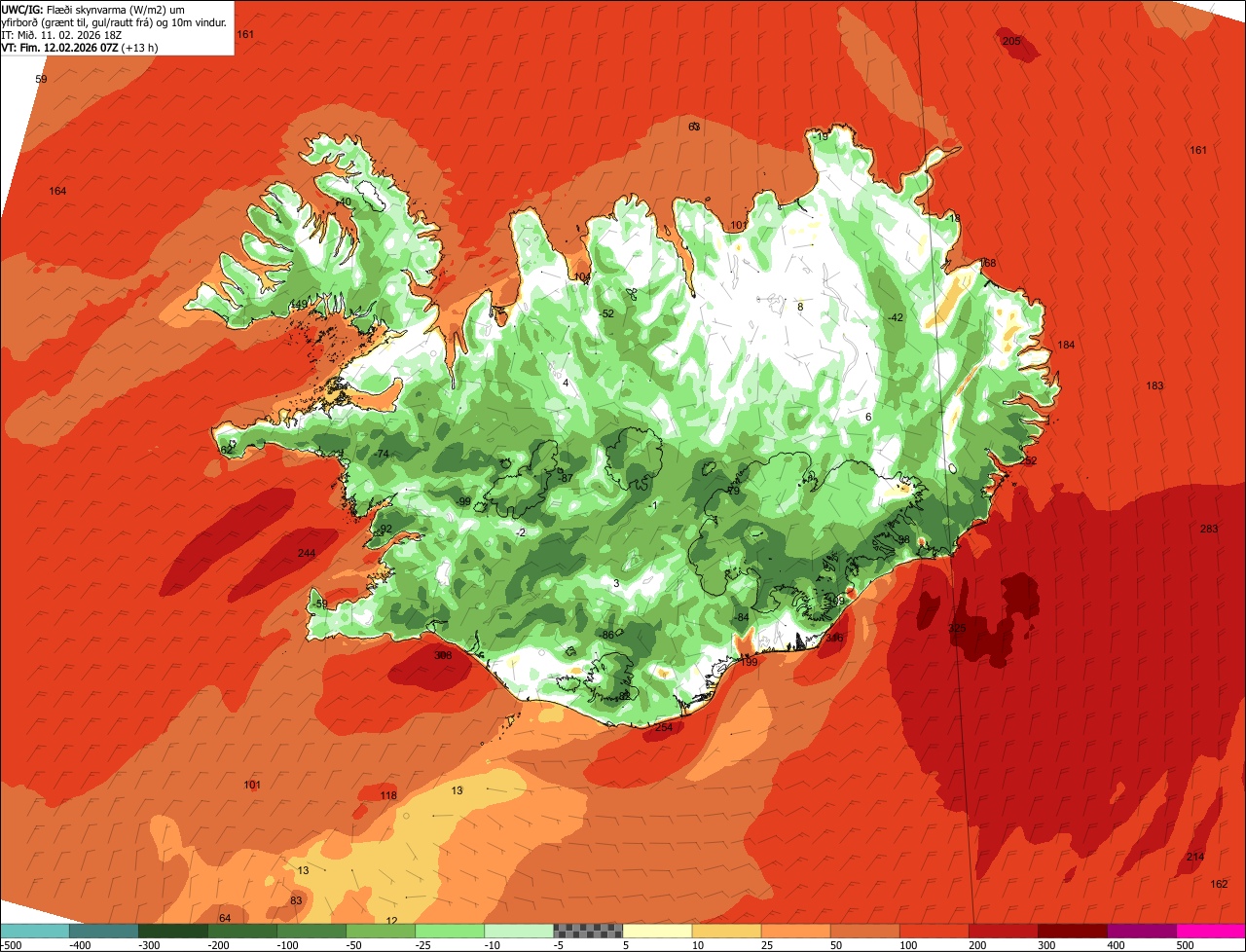Click the '325' value in the dark red area
Viewport: 1246px width, 952px height.
[957, 629]
